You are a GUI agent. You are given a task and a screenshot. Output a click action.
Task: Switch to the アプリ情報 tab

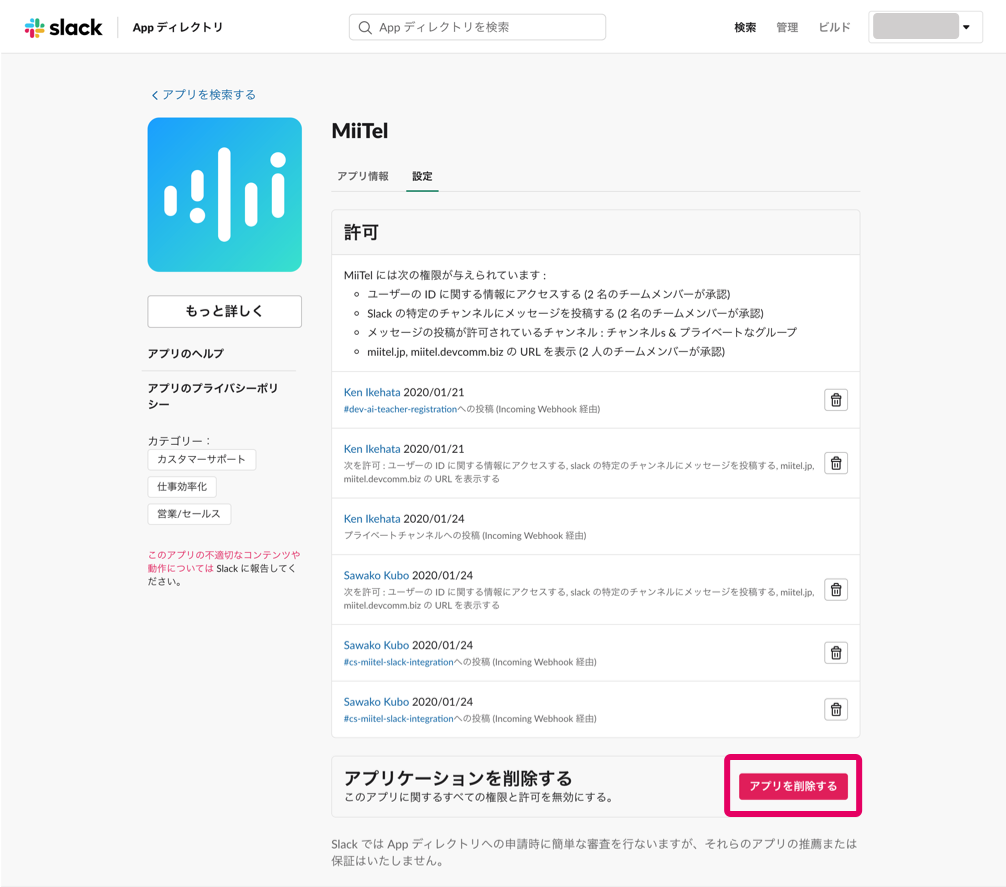click(363, 176)
